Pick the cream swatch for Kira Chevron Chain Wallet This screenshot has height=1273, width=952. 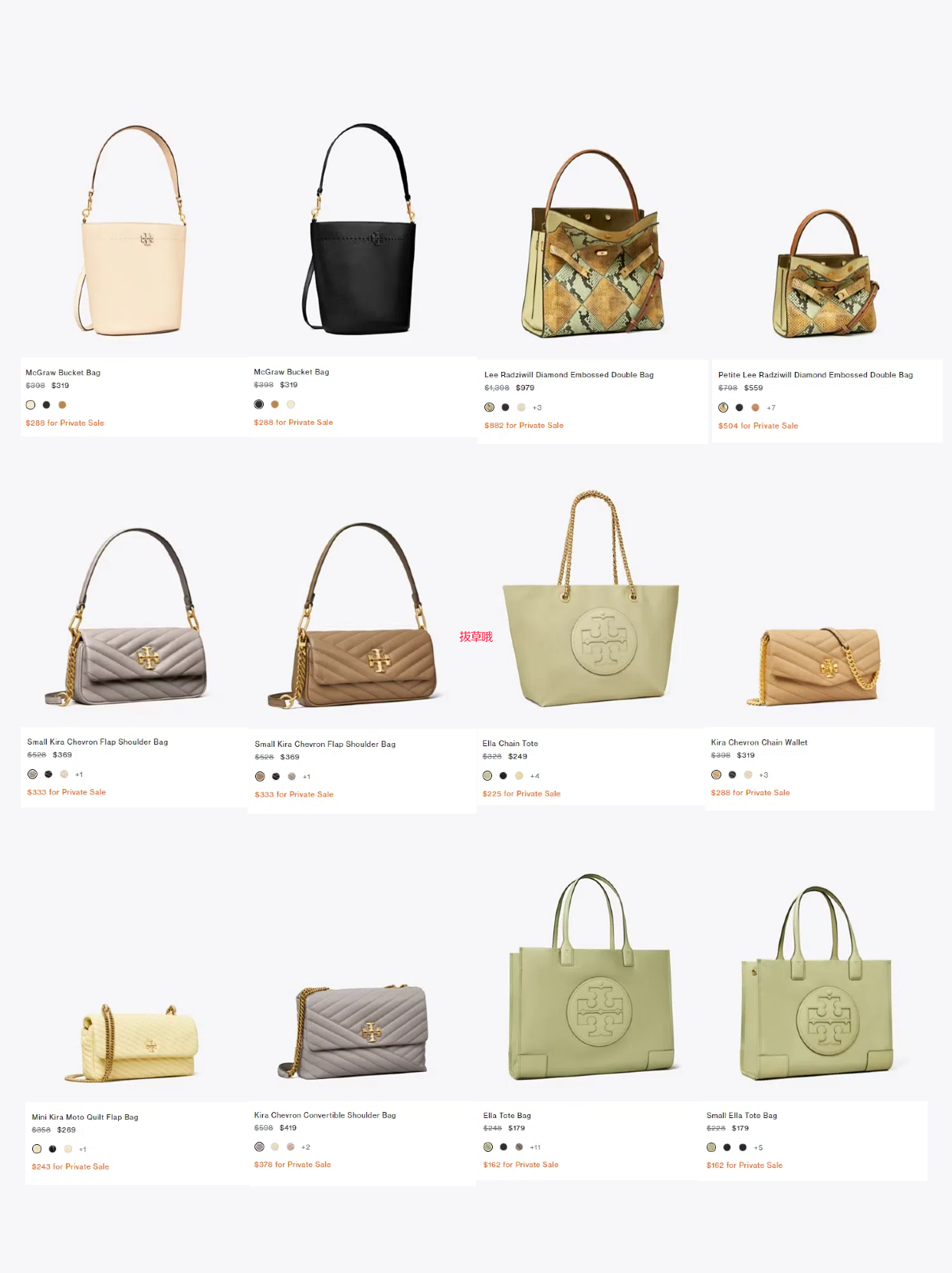click(748, 775)
